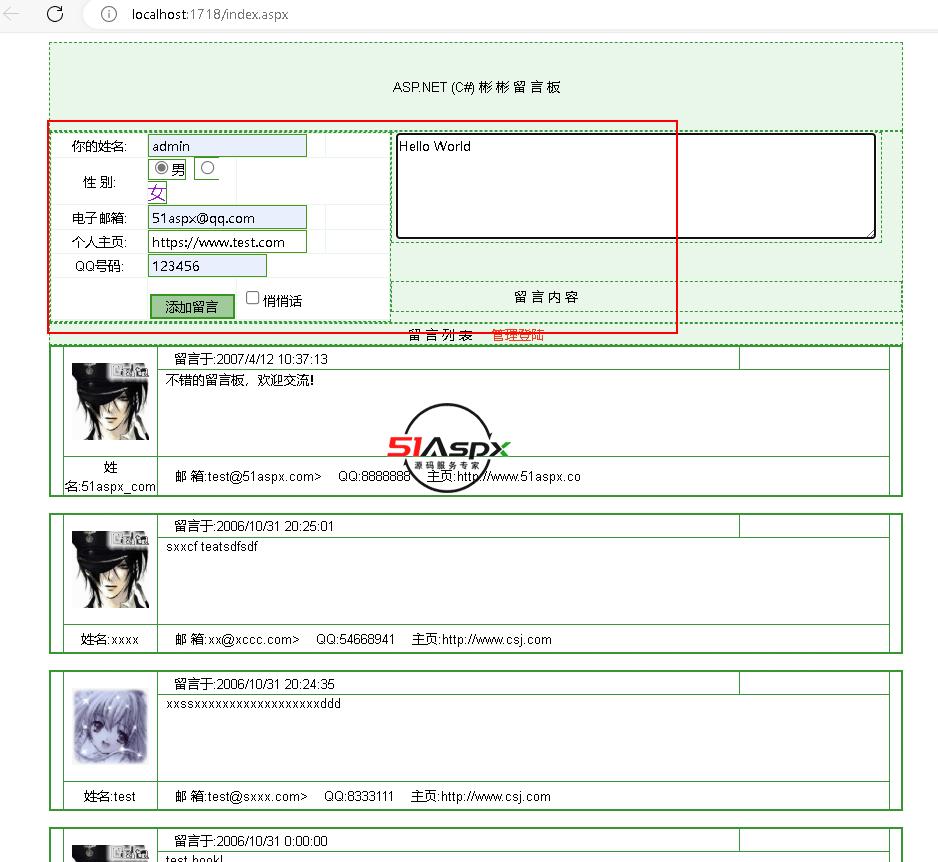This screenshot has height=862, width=938.
Task: Select the name text 姓名:xxxx
Action: [109, 639]
